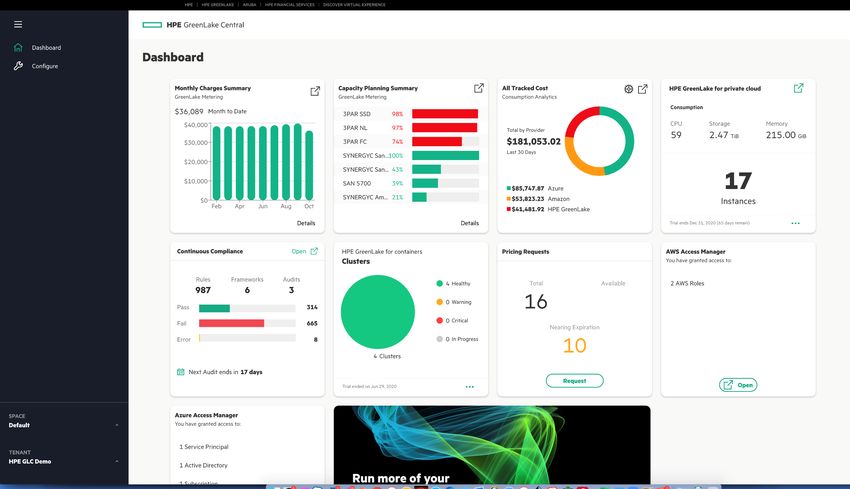
Task: Click Open link on Continuous Compliance card
Action: pos(299,252)
